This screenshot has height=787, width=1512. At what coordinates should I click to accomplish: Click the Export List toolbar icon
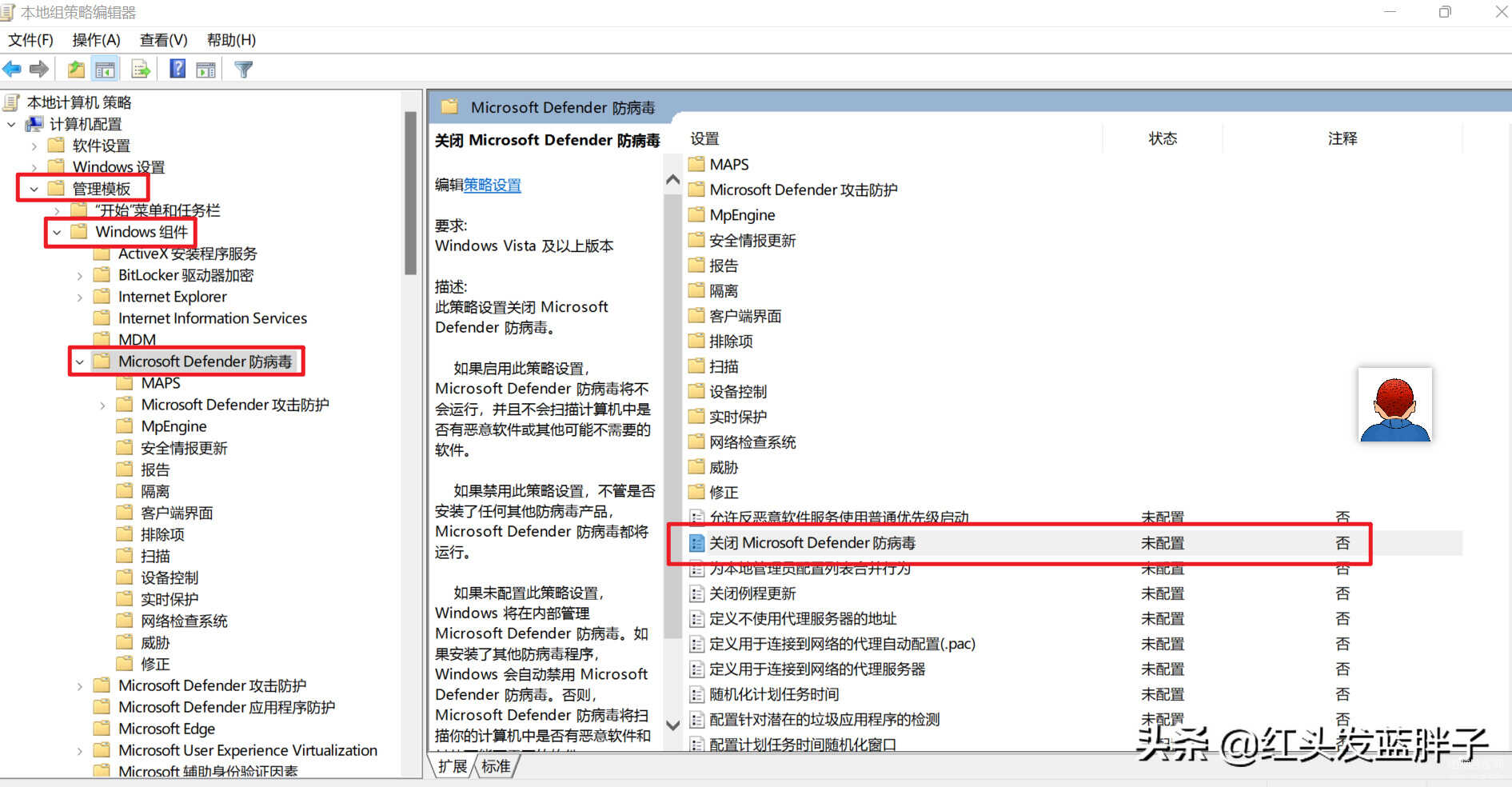pos(141,70)
